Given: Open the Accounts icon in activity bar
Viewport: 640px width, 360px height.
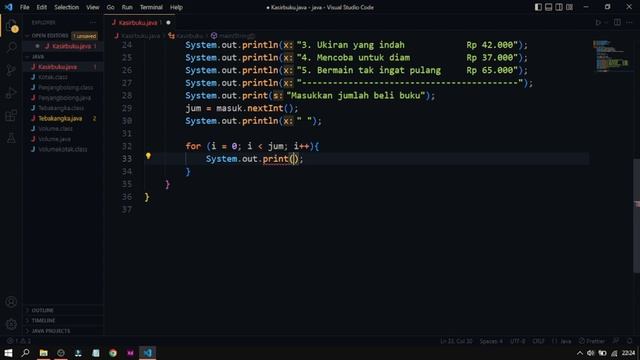Looking at the screenshot, I should [11, 302].
